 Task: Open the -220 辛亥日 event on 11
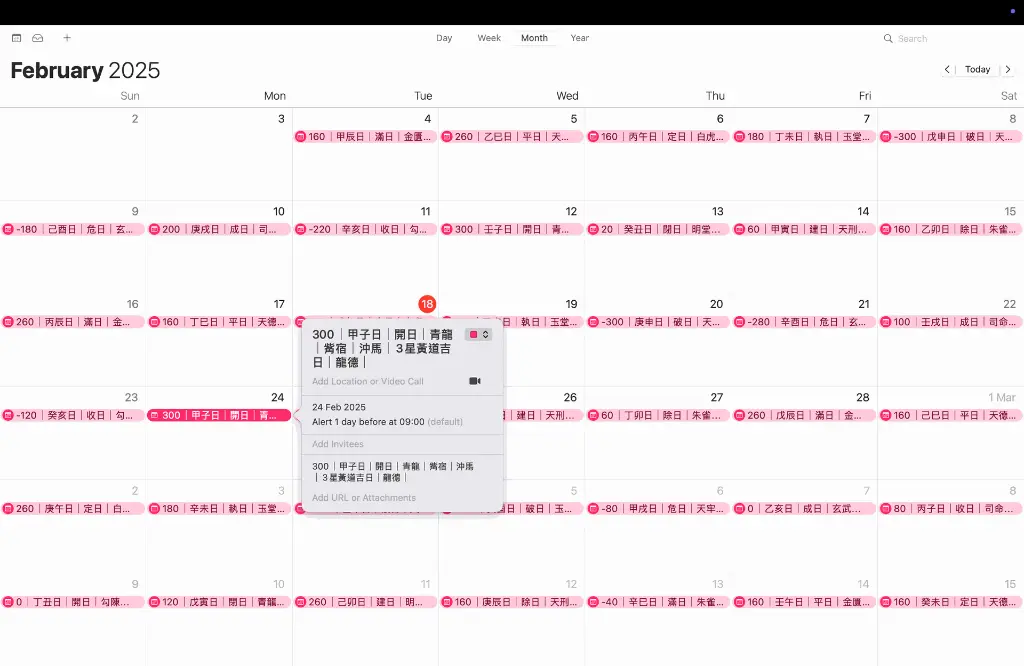coord(365,229)
